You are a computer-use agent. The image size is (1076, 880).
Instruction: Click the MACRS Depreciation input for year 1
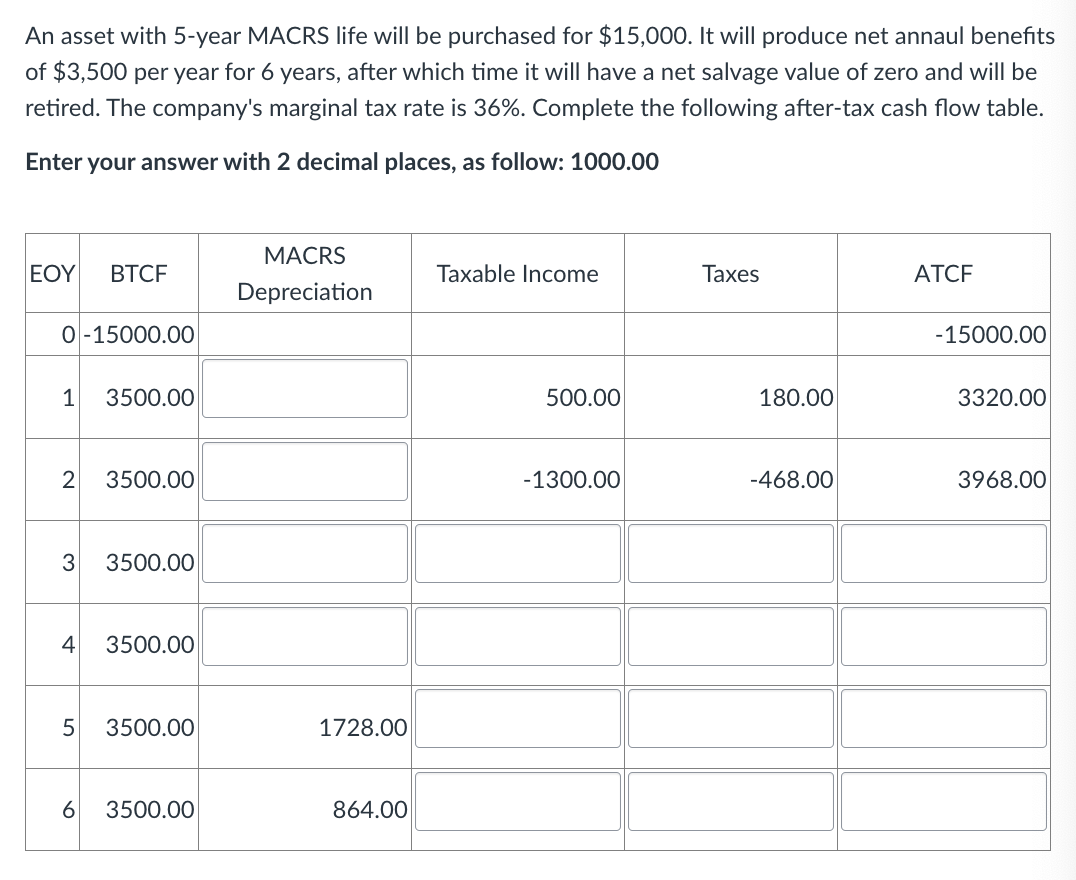coord(305,390)
